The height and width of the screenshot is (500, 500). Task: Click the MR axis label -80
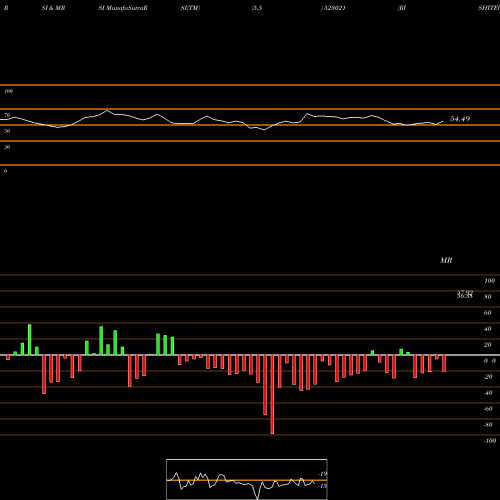(x=488, y=425)
